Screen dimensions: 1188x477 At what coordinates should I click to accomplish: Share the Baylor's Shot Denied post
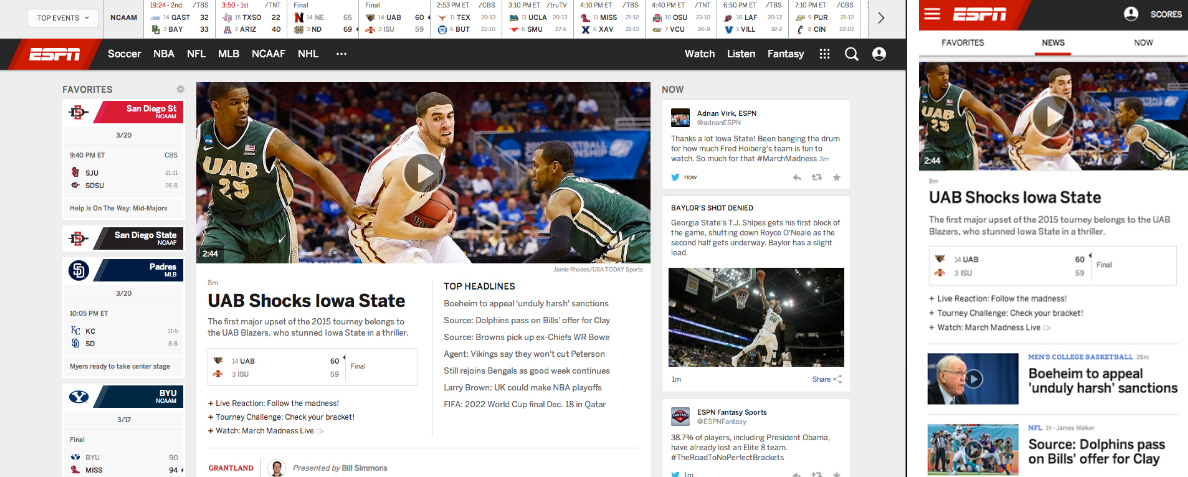click(827, 379)
